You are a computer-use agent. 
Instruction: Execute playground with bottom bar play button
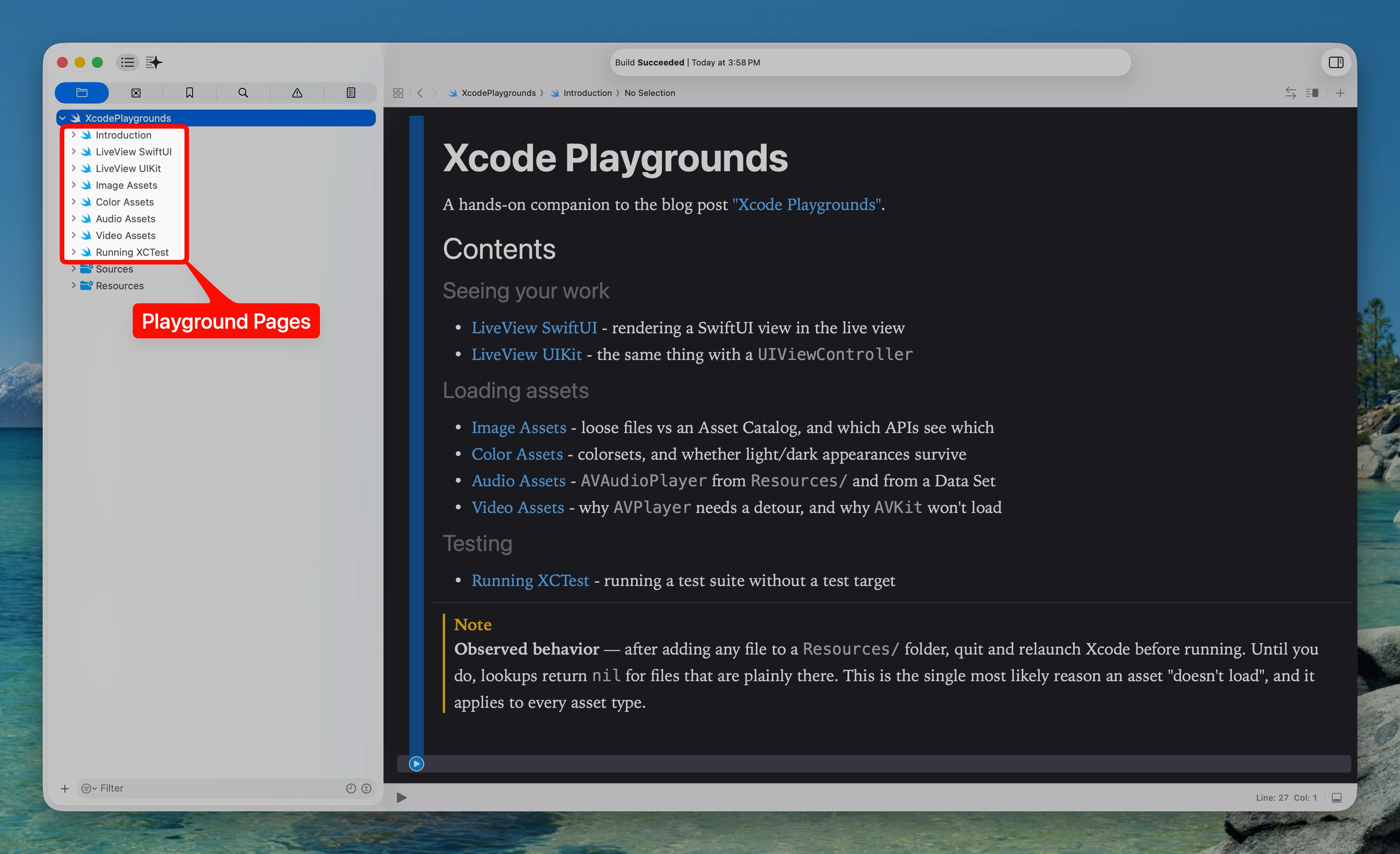click(x=401, y=798)
